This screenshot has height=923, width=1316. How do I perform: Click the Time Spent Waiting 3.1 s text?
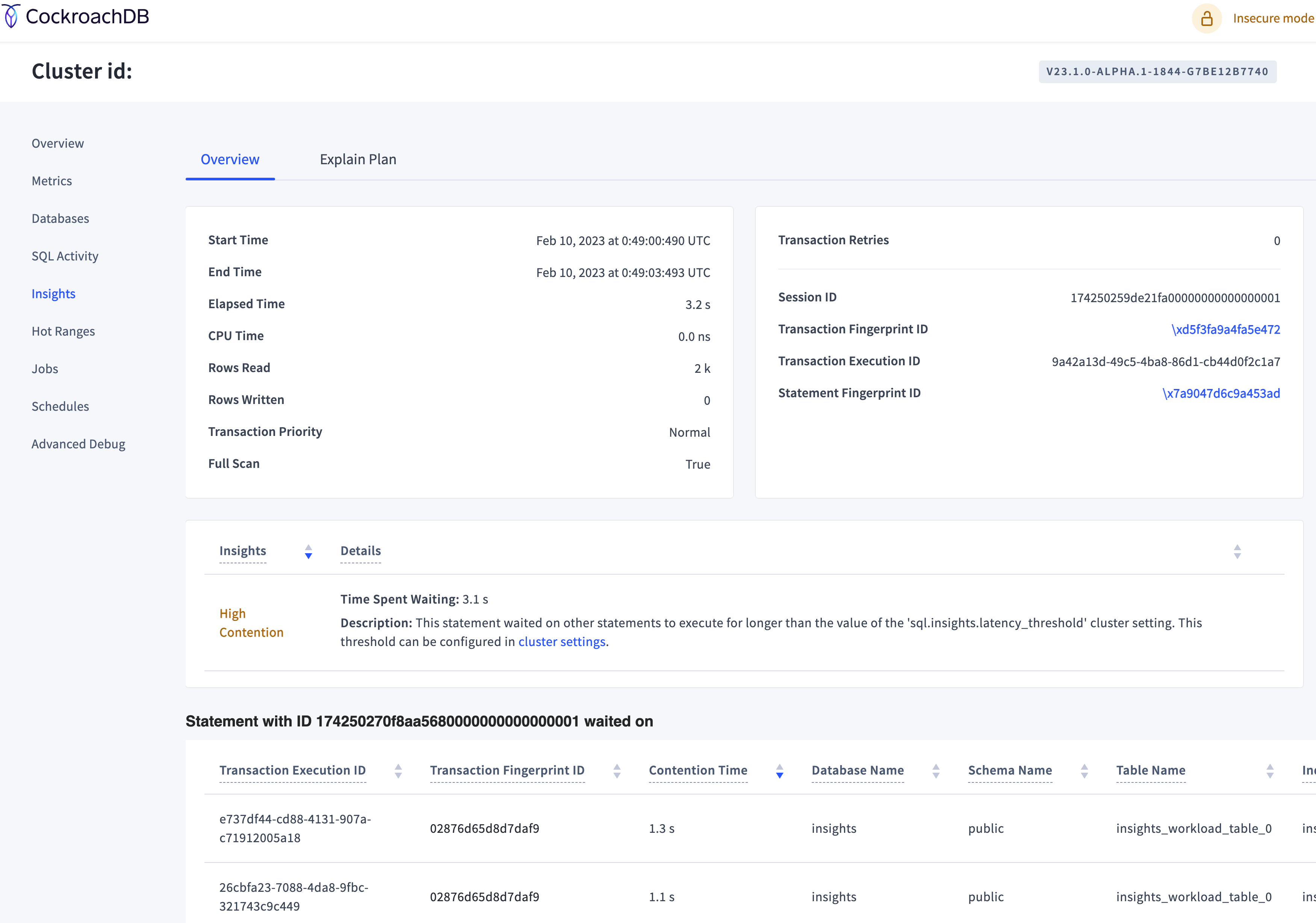(414, 600)
